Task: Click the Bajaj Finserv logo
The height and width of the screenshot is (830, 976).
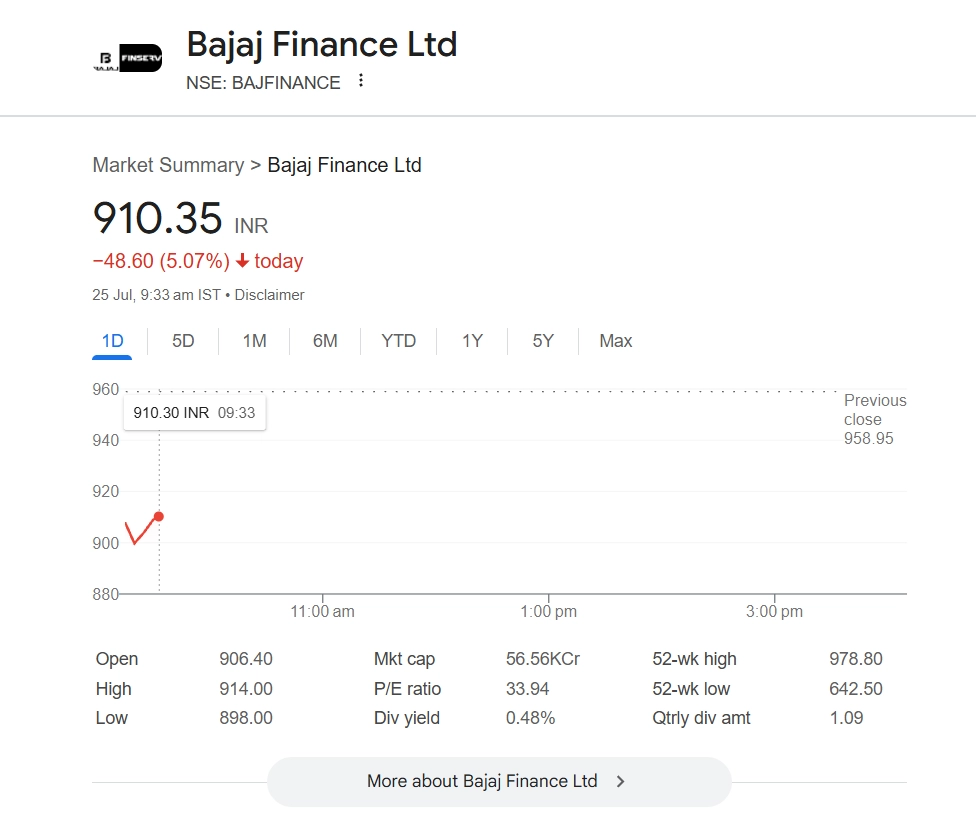Action: coord(127,58)
